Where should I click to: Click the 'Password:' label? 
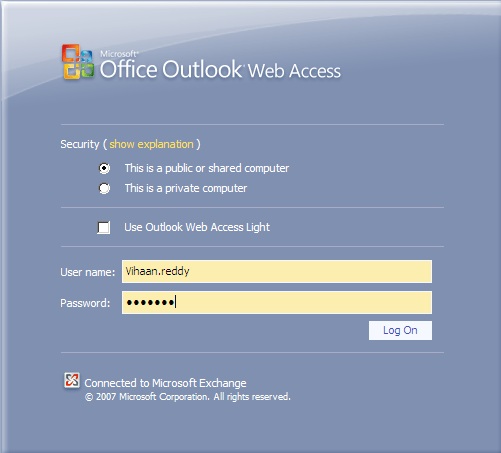(85, 303)
